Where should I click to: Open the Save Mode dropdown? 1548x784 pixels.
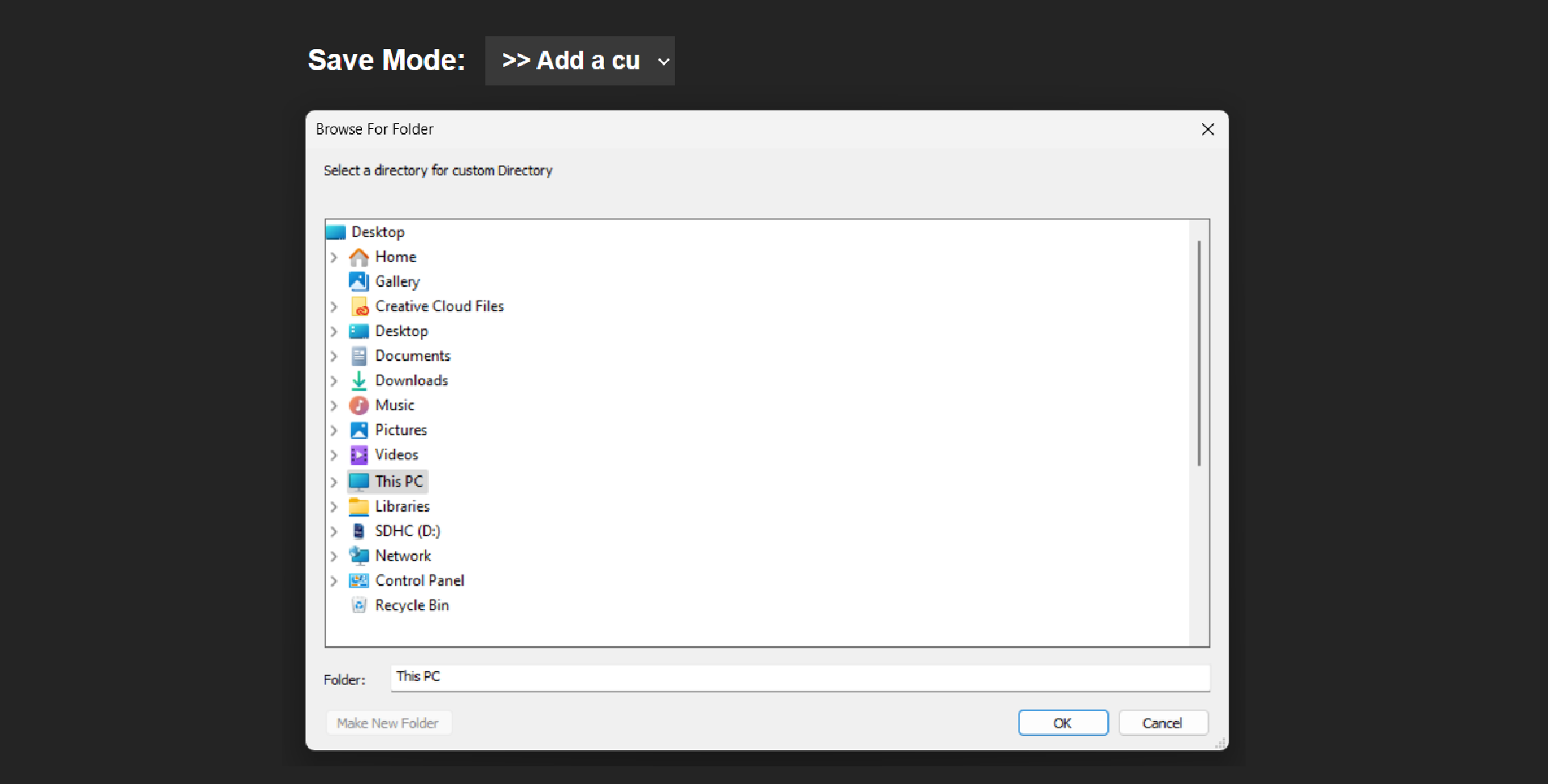click(x=580, y=60)
